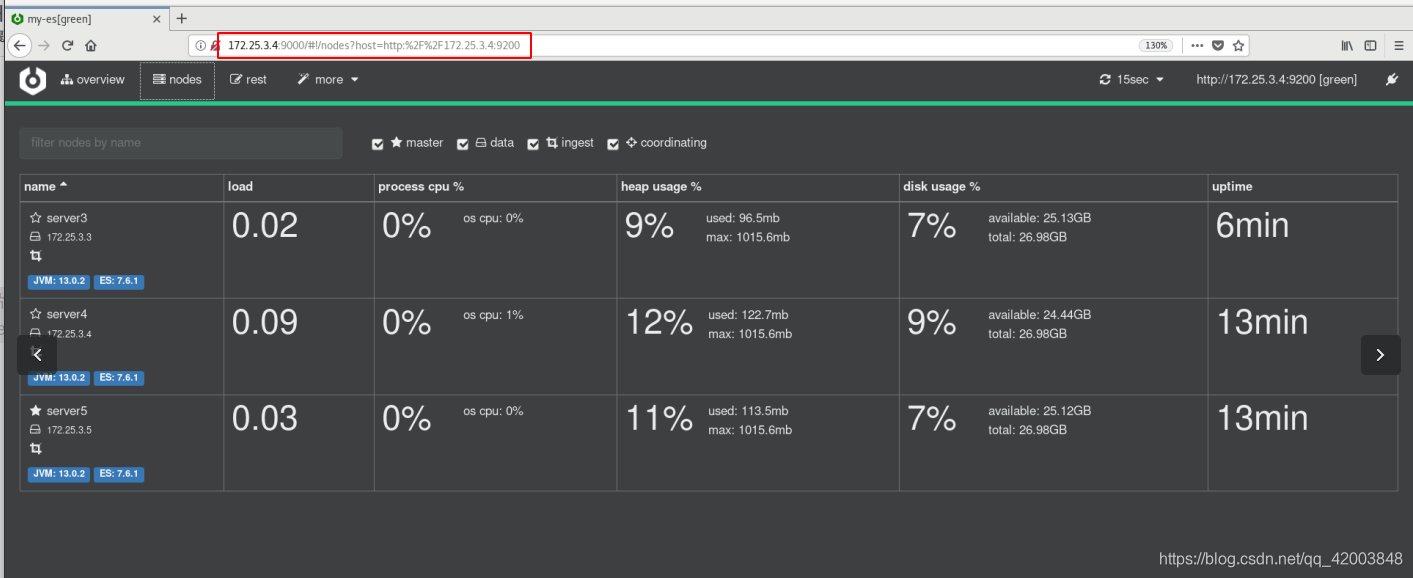Click the 6min uptime value
This screenshot has height=578, width=1413.
(x=1251, y=226)
